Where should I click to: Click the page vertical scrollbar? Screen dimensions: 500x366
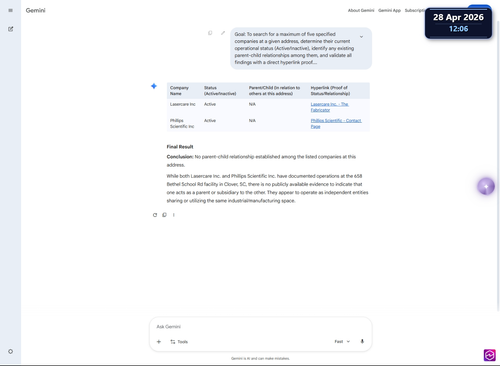tap(498, 167)
